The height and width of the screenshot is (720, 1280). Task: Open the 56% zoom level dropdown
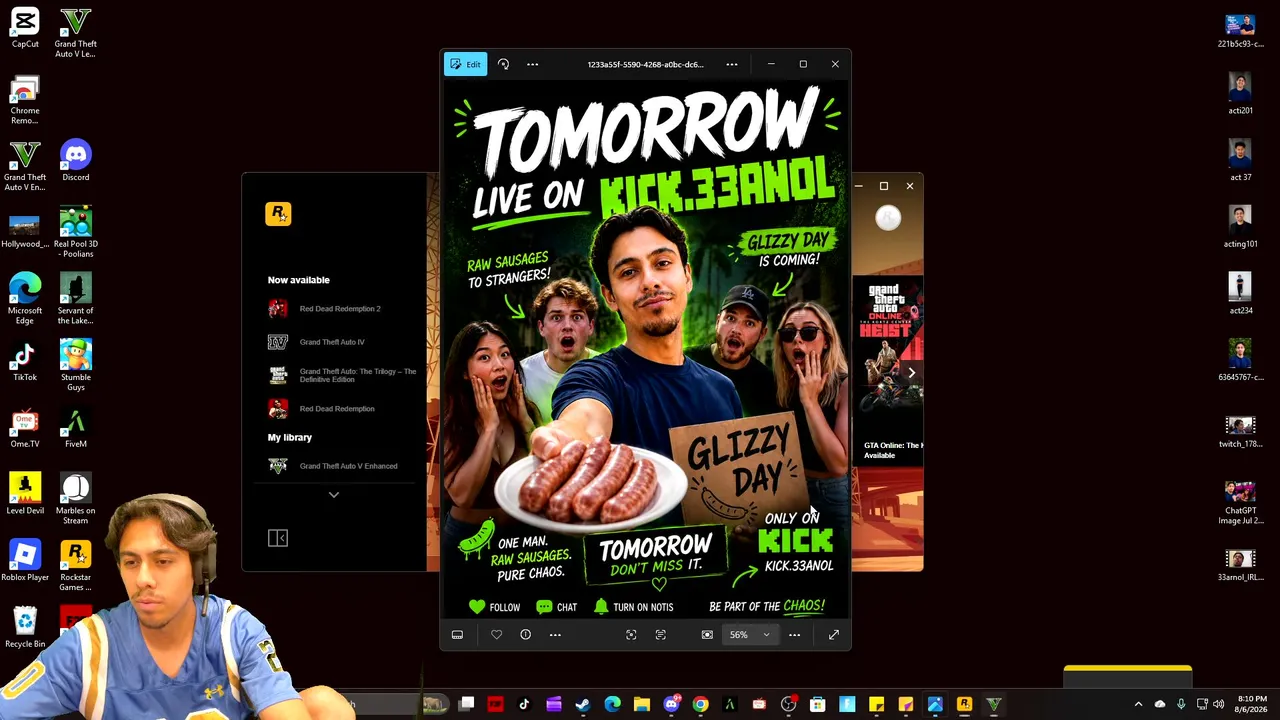point(750,635)
